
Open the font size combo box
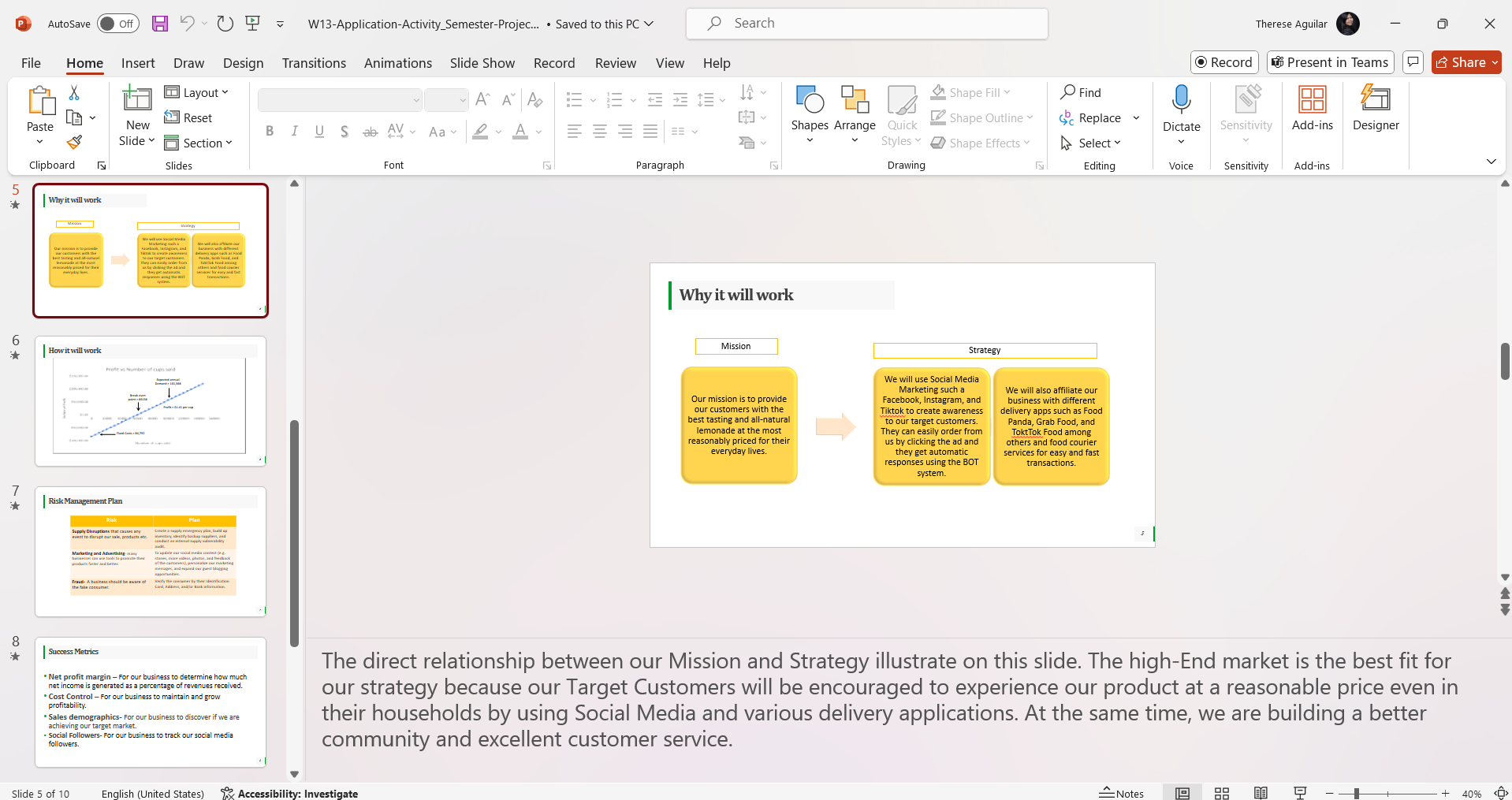[x=446, y=100]
